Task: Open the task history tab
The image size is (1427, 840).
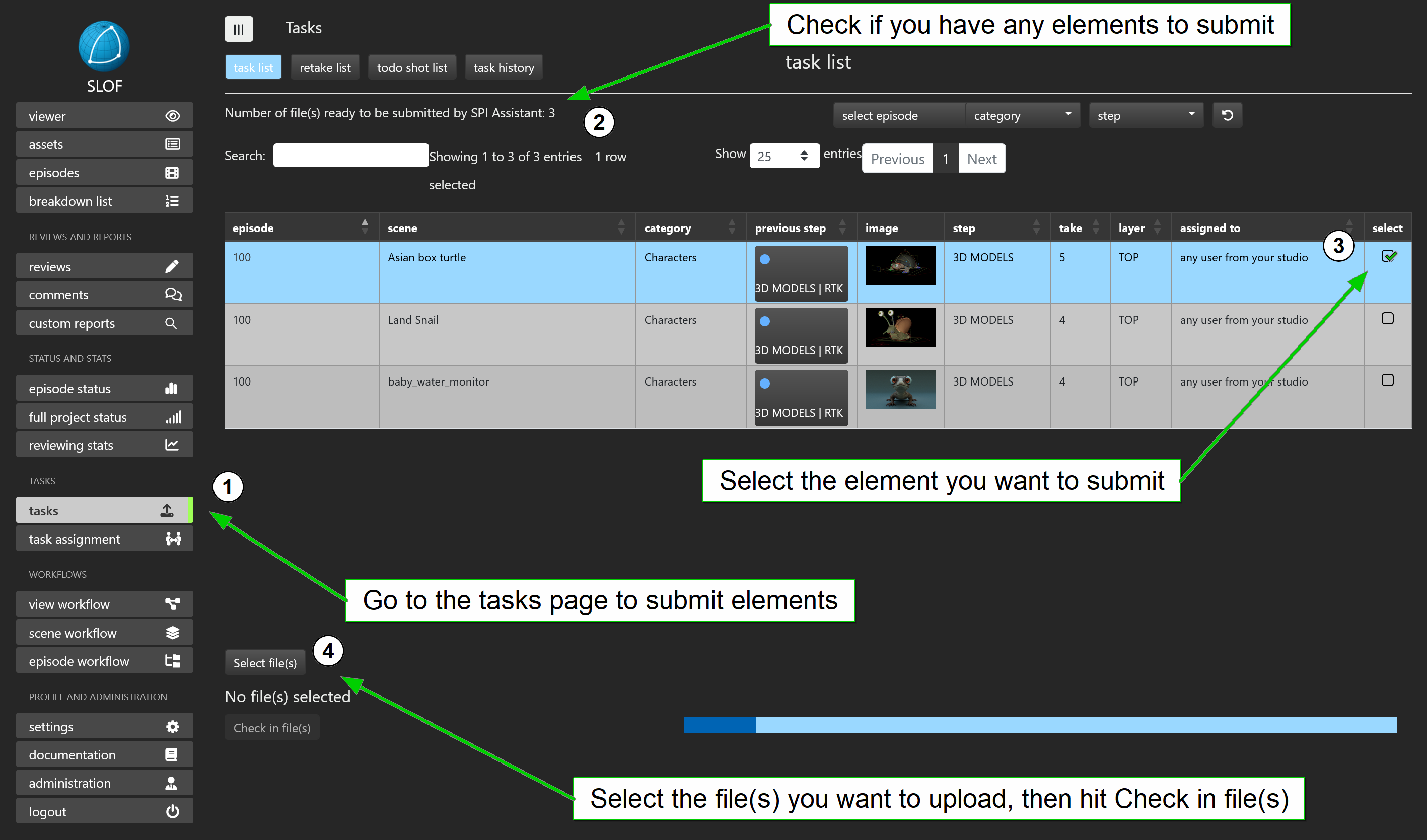Action: 504,68
